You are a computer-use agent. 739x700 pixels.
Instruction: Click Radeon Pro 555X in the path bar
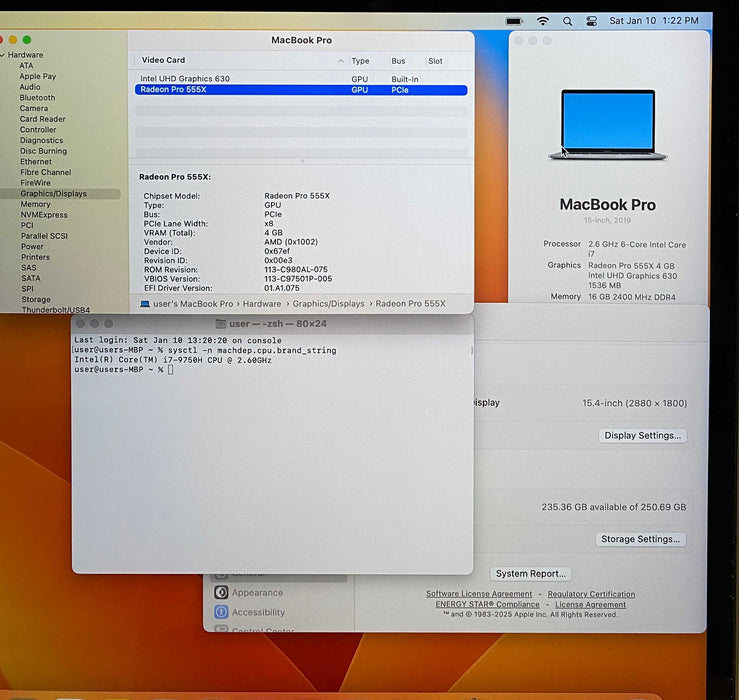click(411, 304)
